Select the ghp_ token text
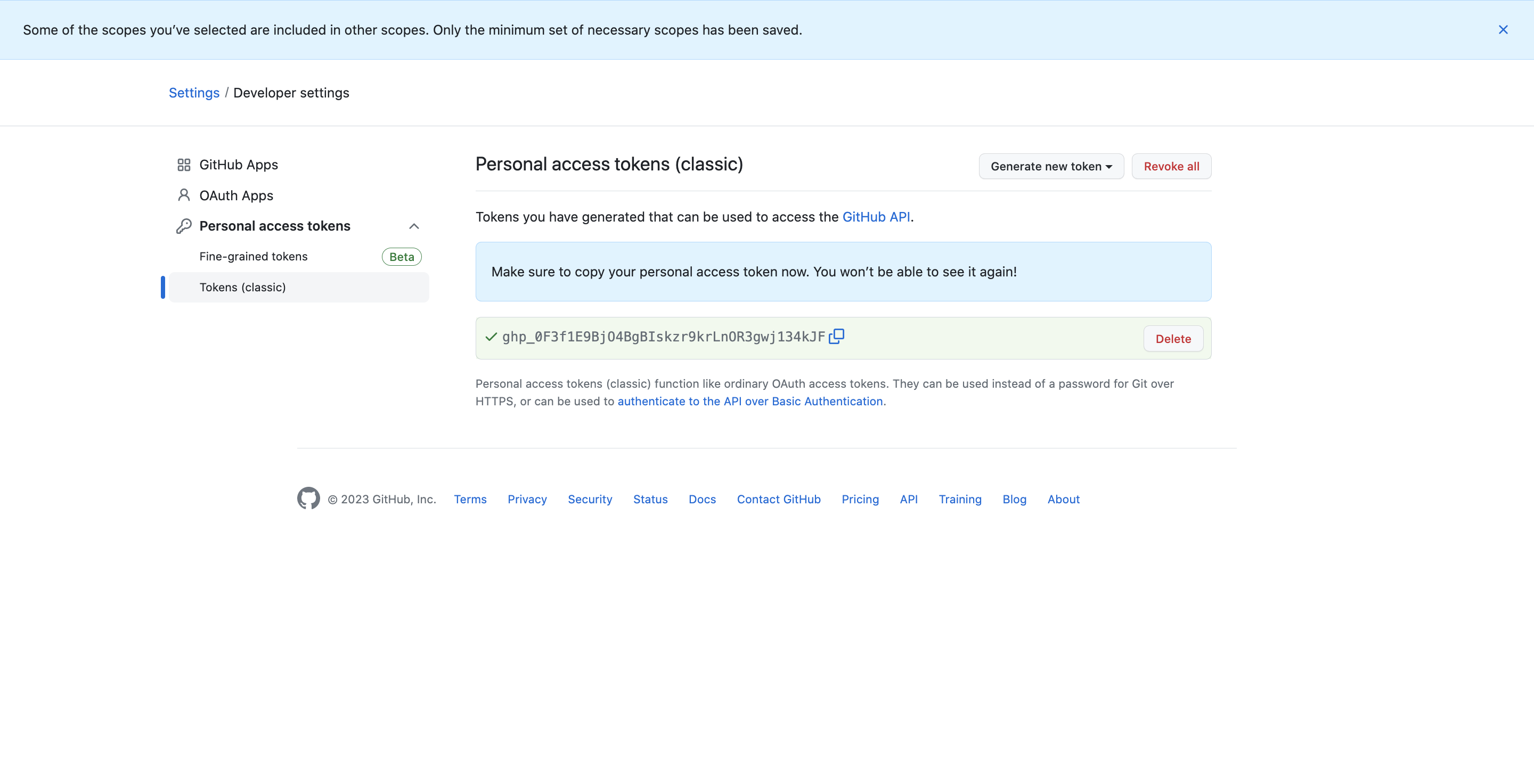Image resolution: width=1534 pixels, height=784 pixels. pos(663,337)
